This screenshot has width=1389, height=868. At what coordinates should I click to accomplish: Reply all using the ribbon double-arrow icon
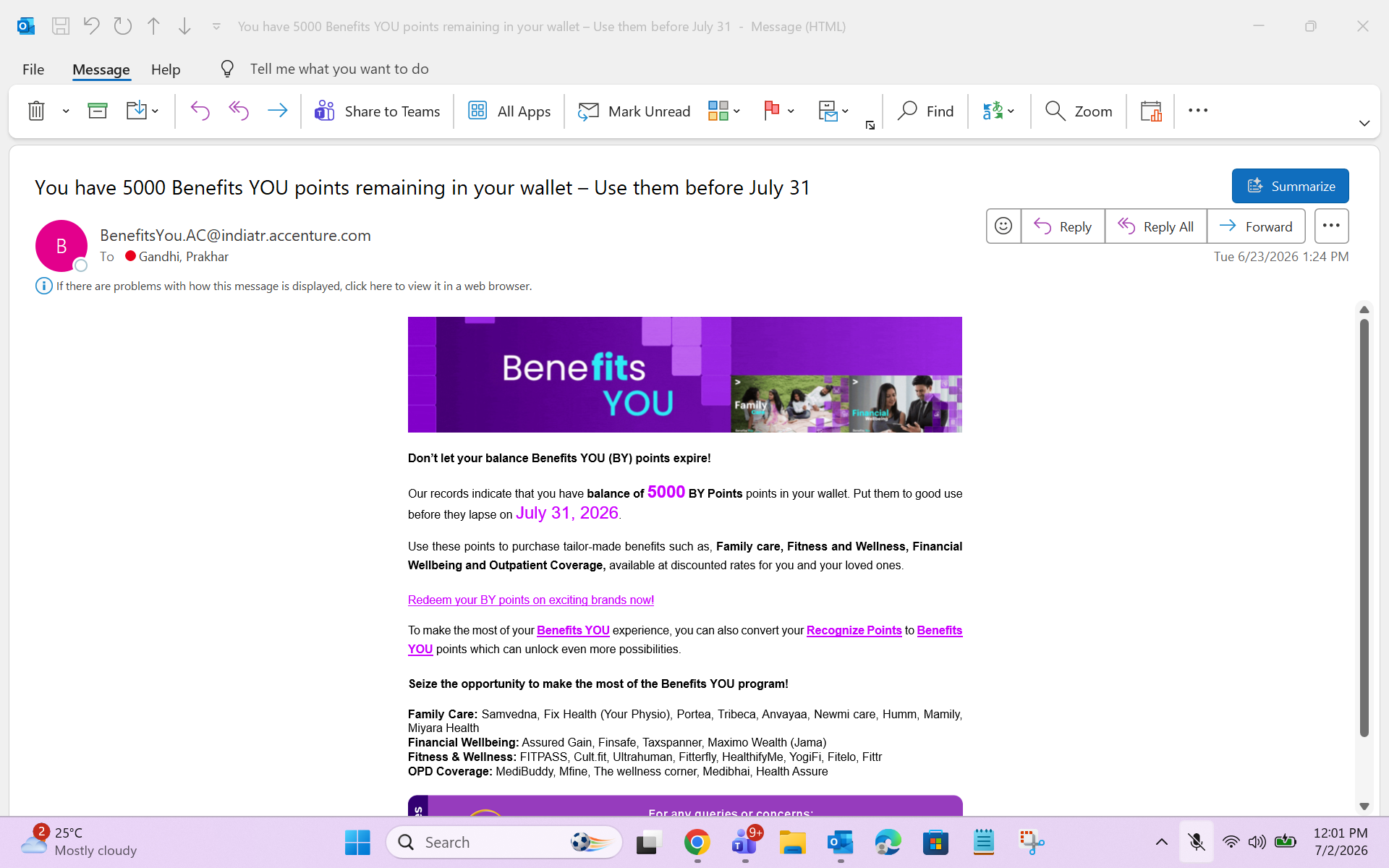239,111
